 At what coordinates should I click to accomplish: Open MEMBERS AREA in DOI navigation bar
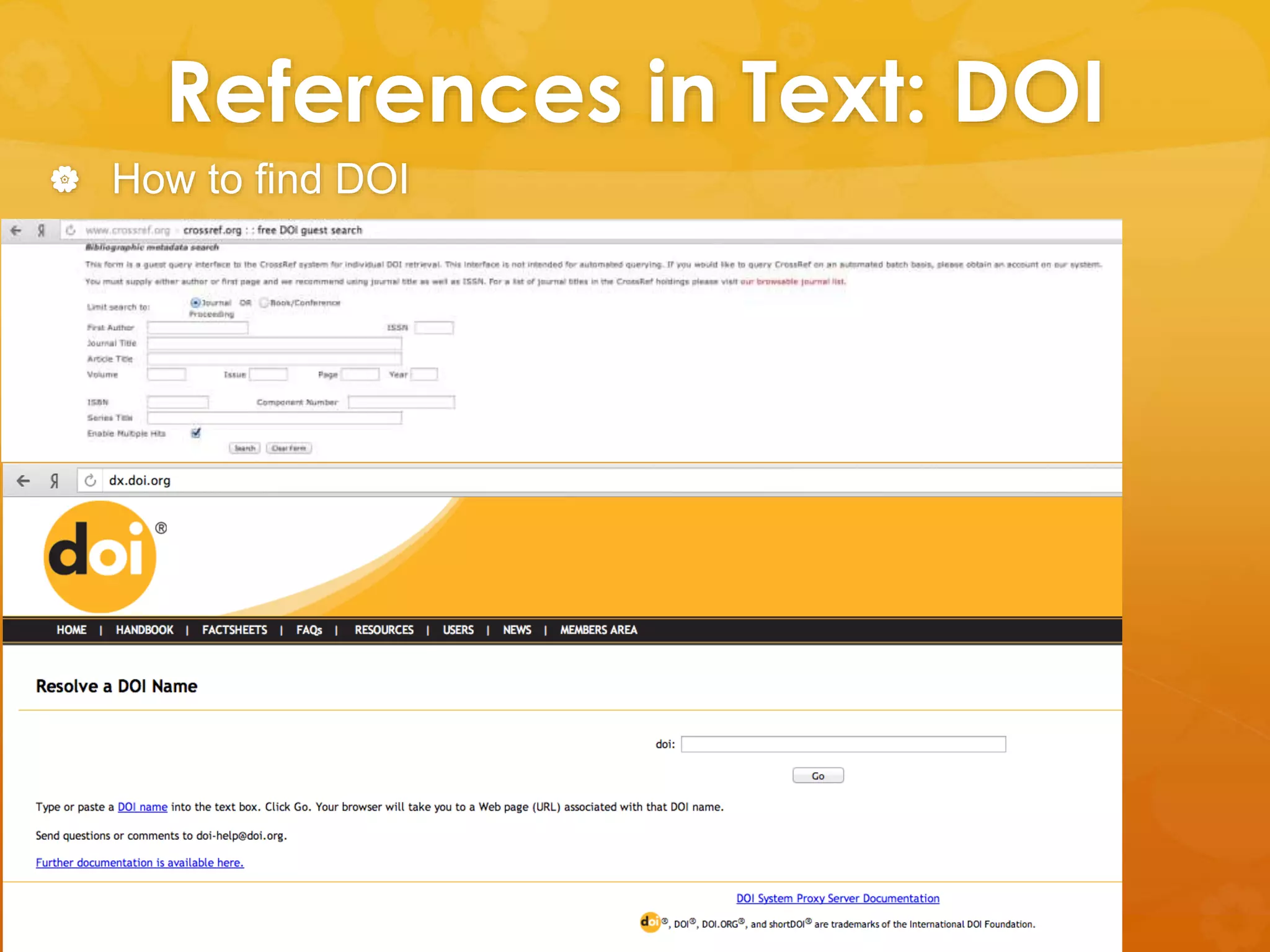[x=598, y=630]
